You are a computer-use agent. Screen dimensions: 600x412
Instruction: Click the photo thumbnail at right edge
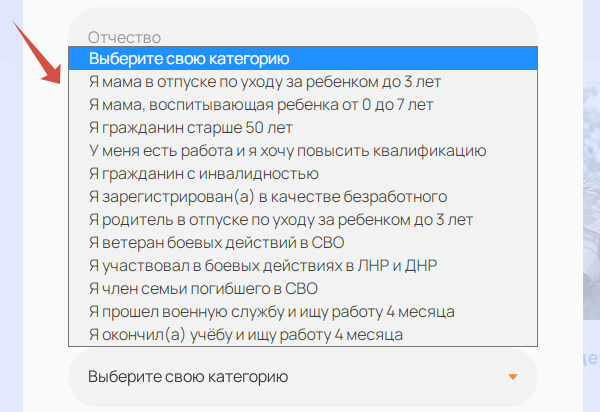591,201
